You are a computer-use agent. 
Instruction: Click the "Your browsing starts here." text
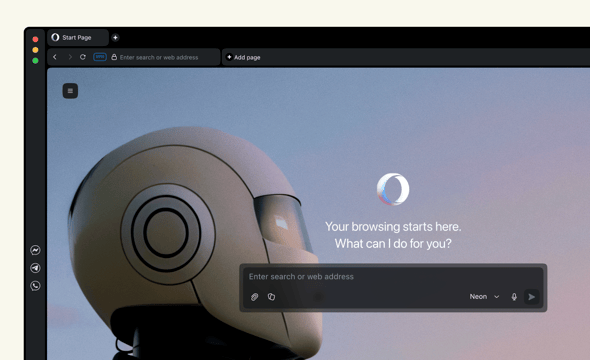pos(393,226)
